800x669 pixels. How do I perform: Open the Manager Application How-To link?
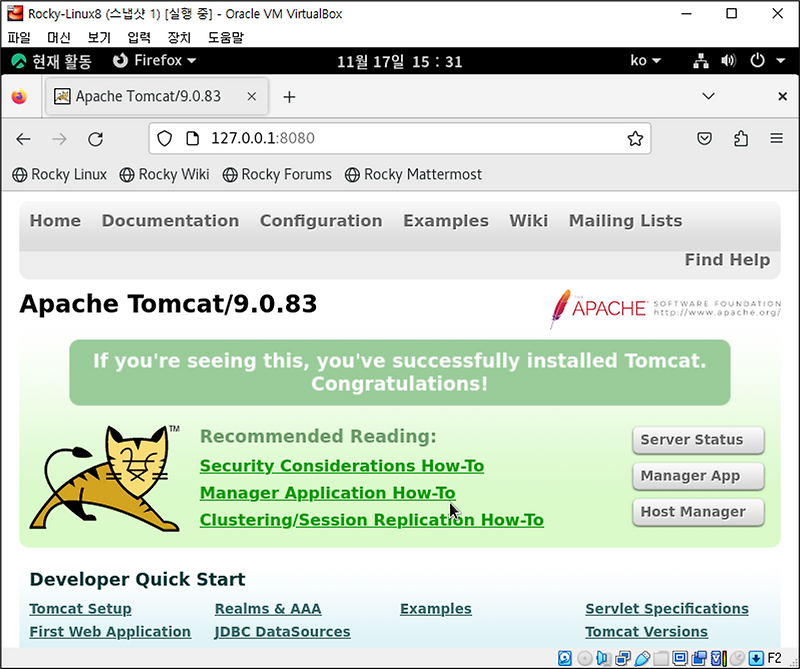(x=327, y=493)
